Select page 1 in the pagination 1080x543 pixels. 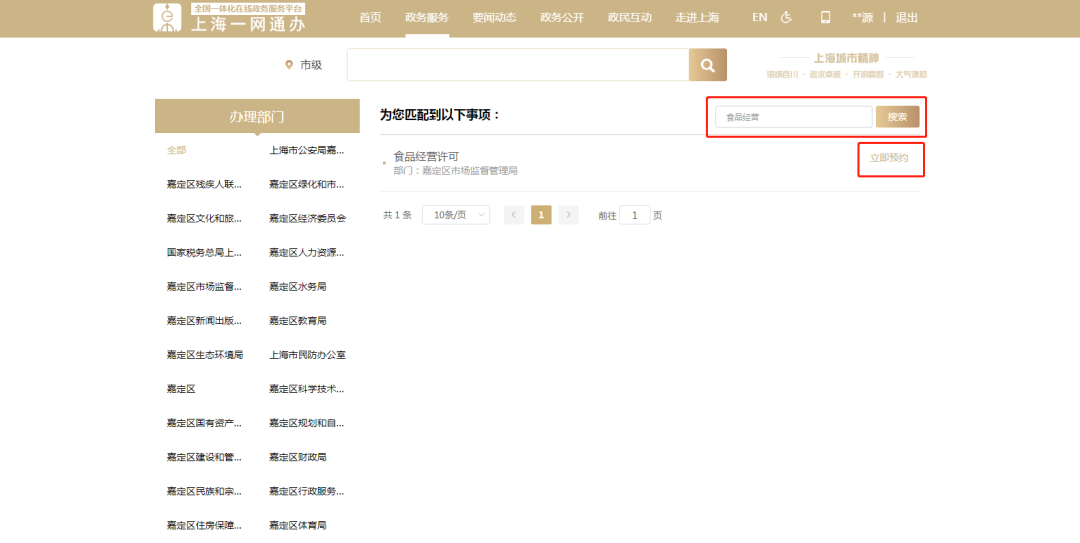541,215
